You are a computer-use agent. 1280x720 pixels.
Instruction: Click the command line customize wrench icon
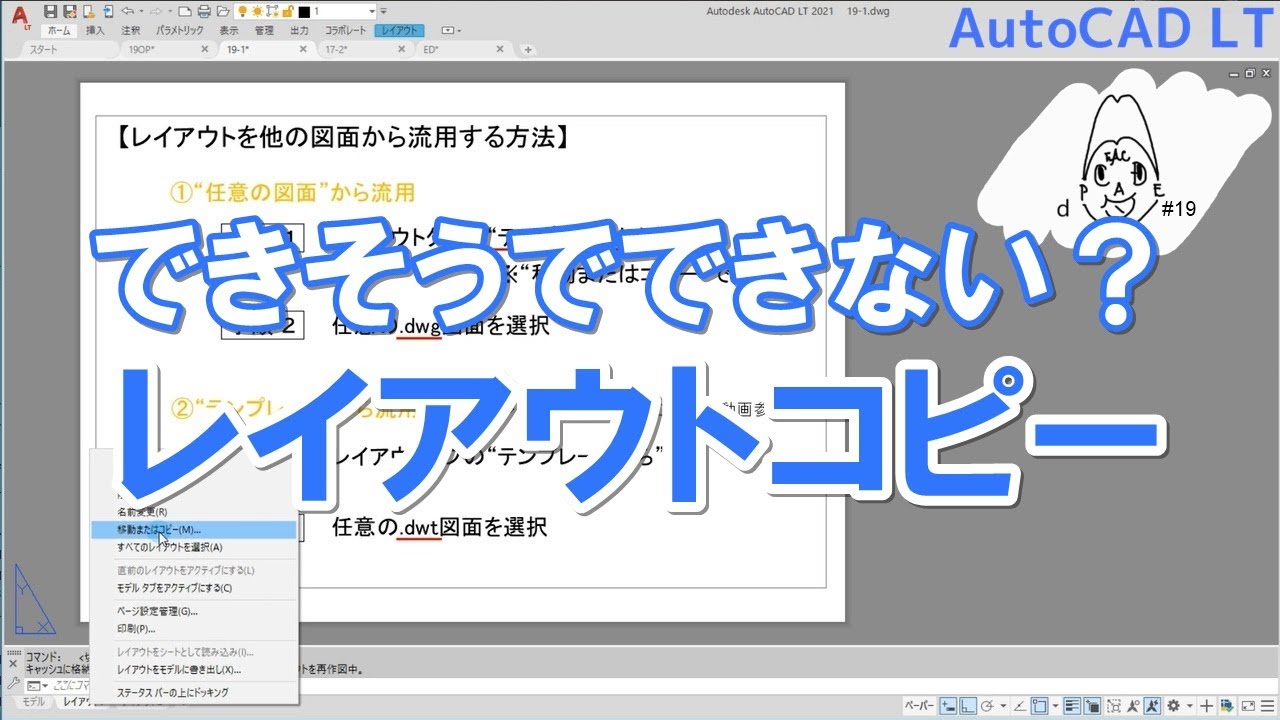pyautogui.click(x=12, y=683)
